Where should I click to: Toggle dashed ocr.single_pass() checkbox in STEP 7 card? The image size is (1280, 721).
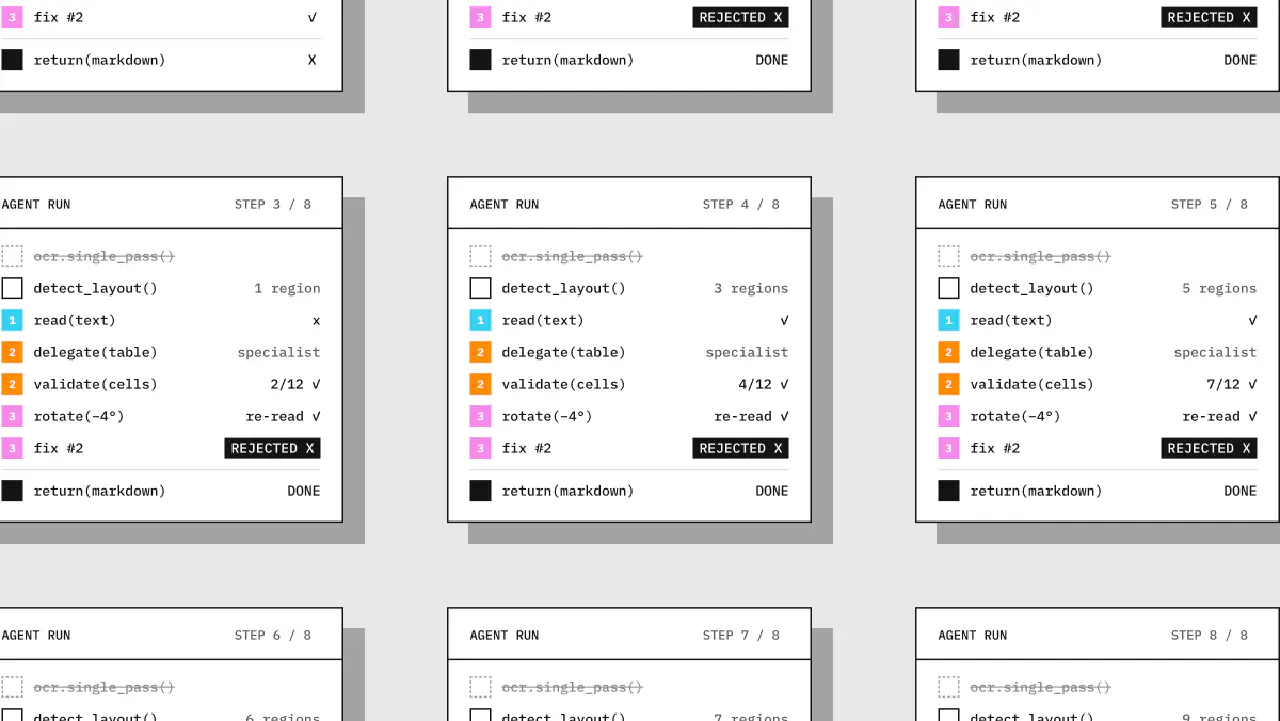click(x=480, y=687)
